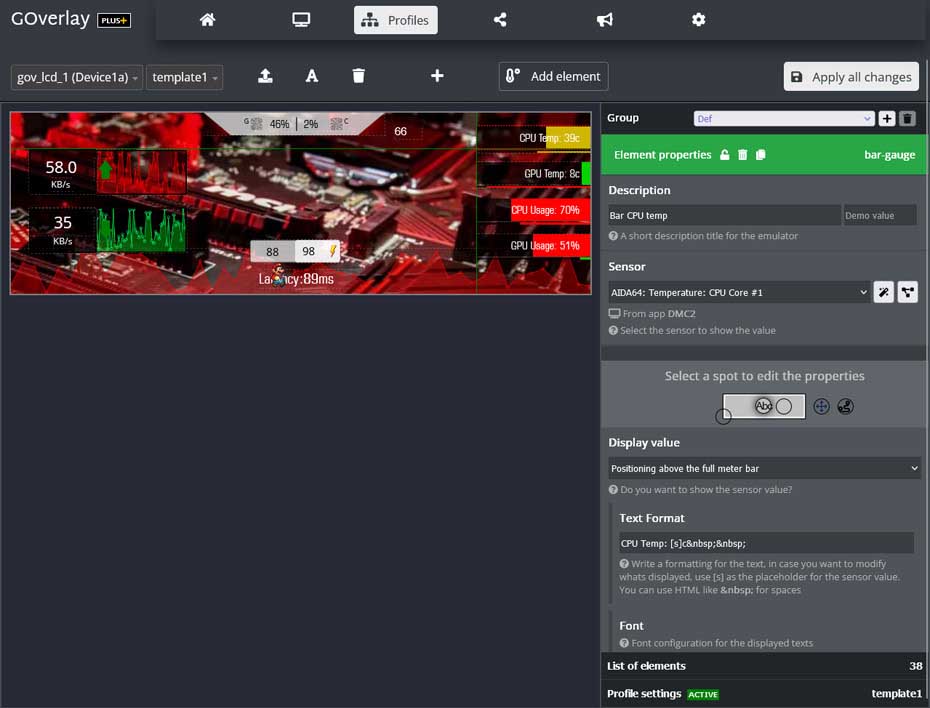Click the magic wand sensor button

point(884,292)
